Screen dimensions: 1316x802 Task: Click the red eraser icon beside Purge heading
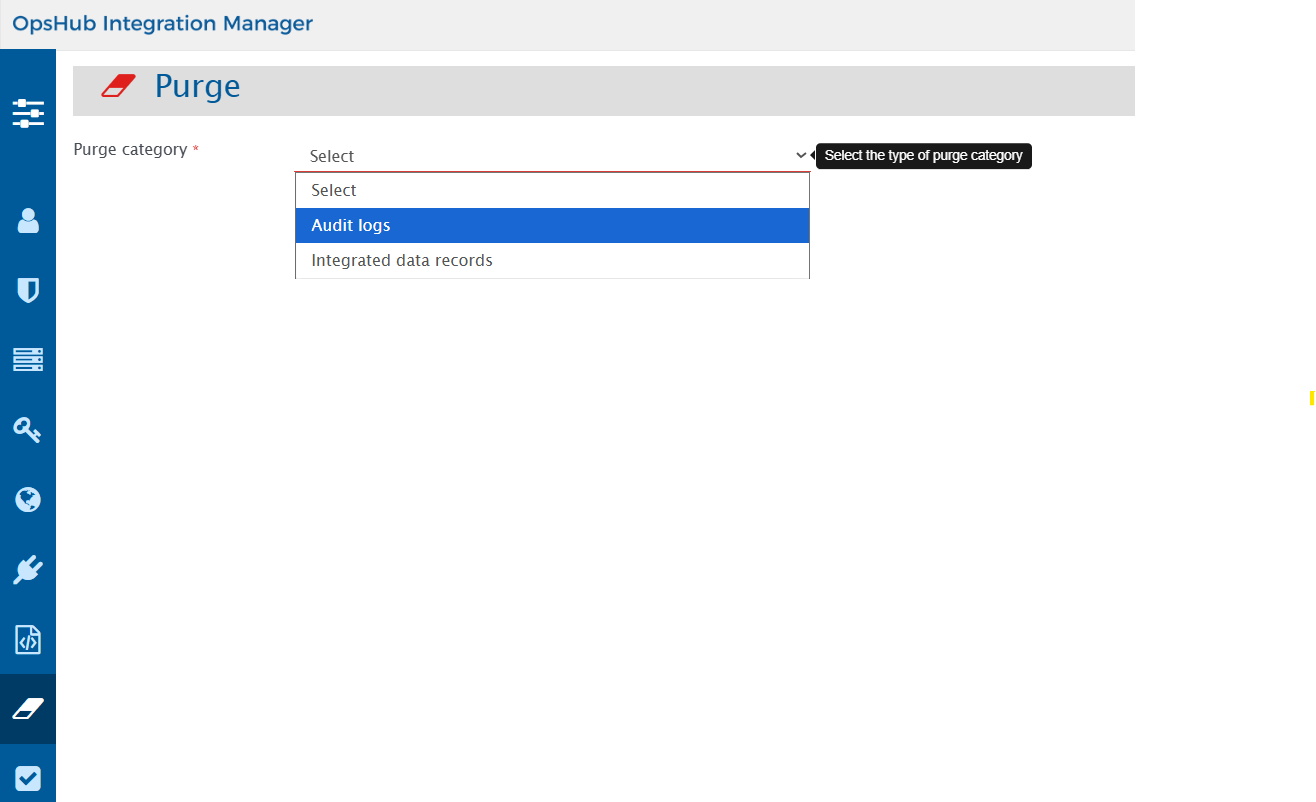(x=118, y=86)
